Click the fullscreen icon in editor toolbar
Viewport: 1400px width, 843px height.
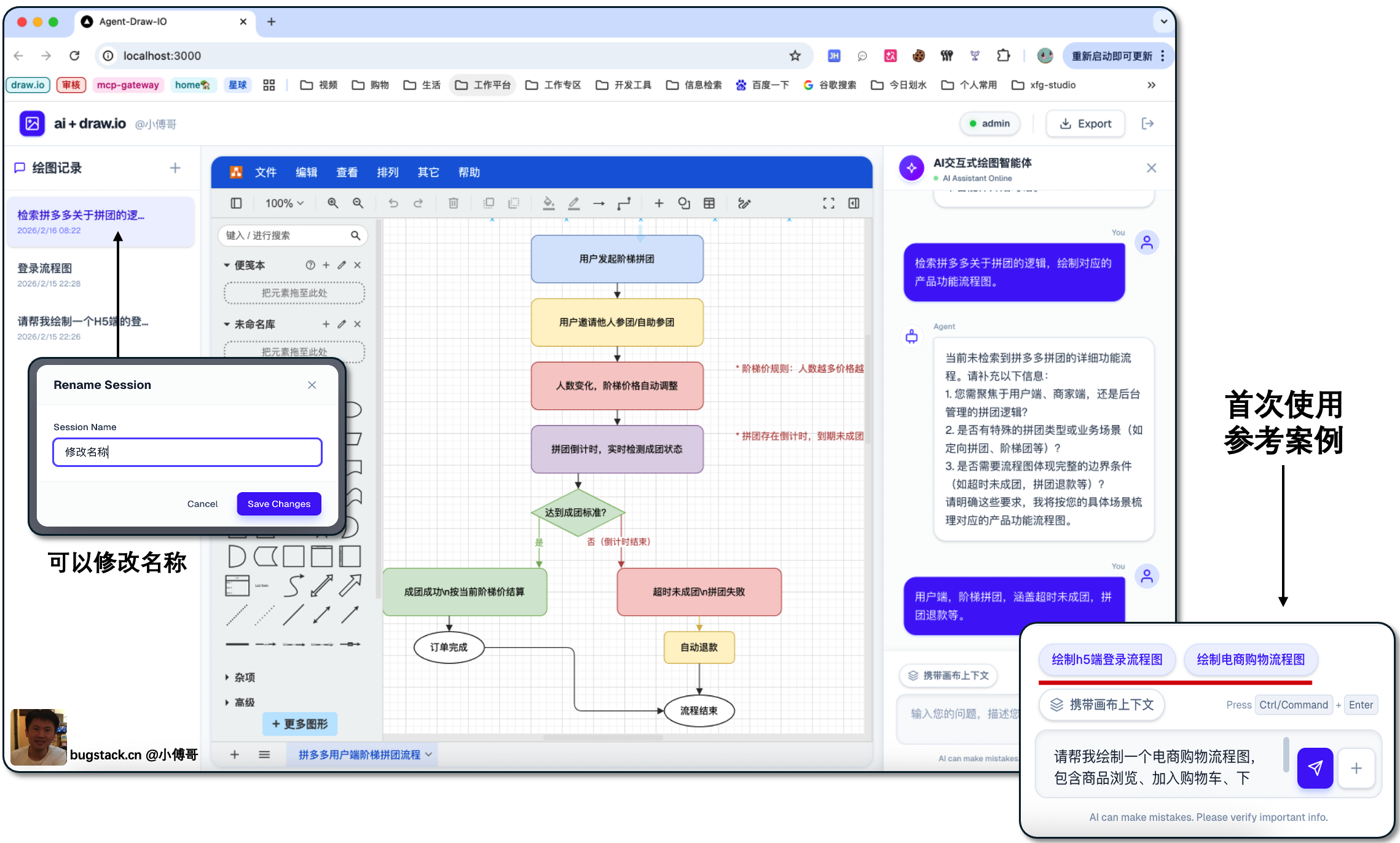[828, 203]
